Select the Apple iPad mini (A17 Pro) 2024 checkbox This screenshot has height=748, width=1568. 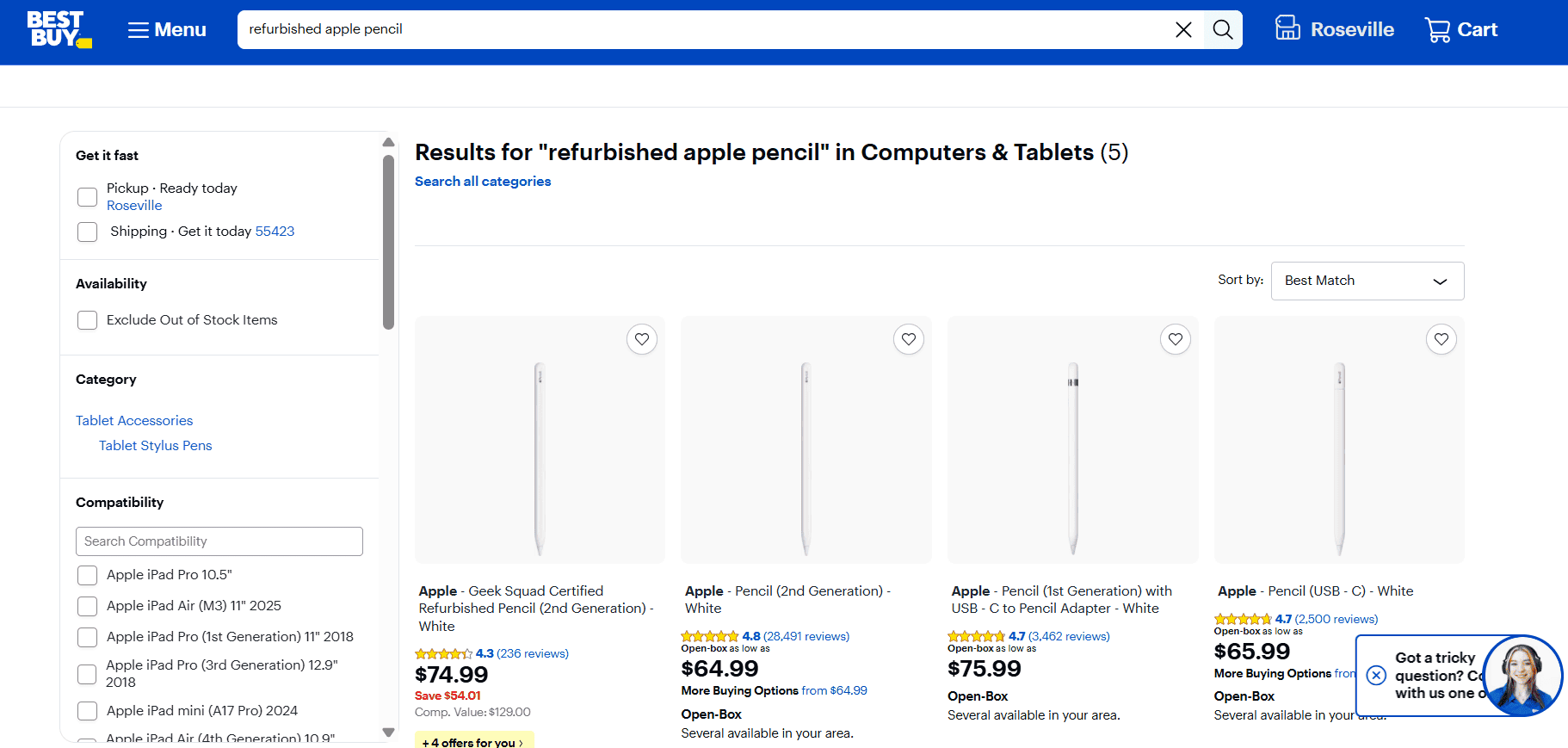pos(87,711)
